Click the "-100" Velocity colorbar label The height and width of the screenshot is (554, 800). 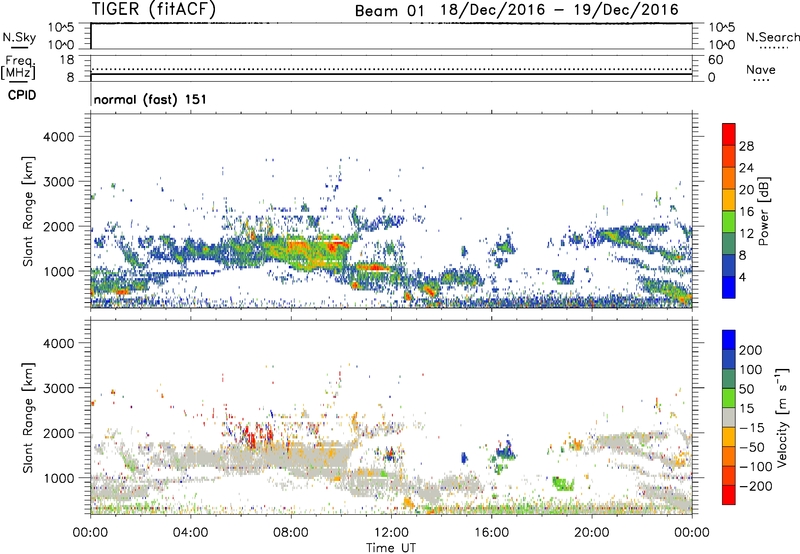click(x=755, y=467)
